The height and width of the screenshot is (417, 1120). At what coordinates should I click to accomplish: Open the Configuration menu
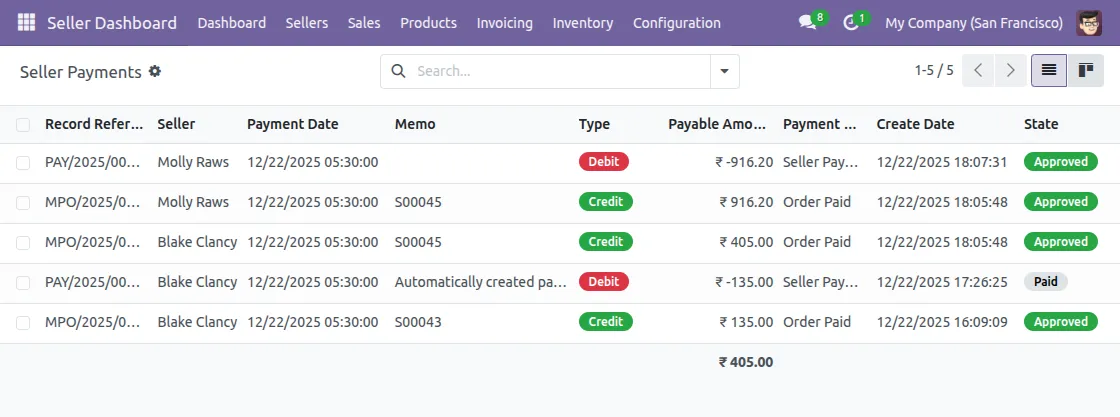pyautogui.click(x=676, y=23)
